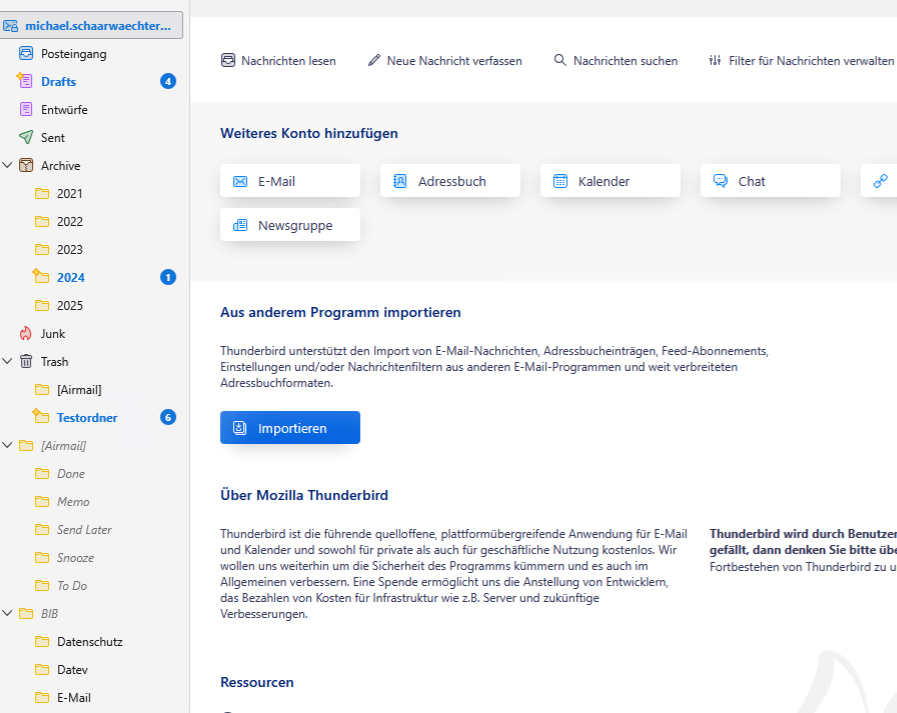Select the 2024 archive folder
This screenshot has height=713, width=897.
[71, 278]
